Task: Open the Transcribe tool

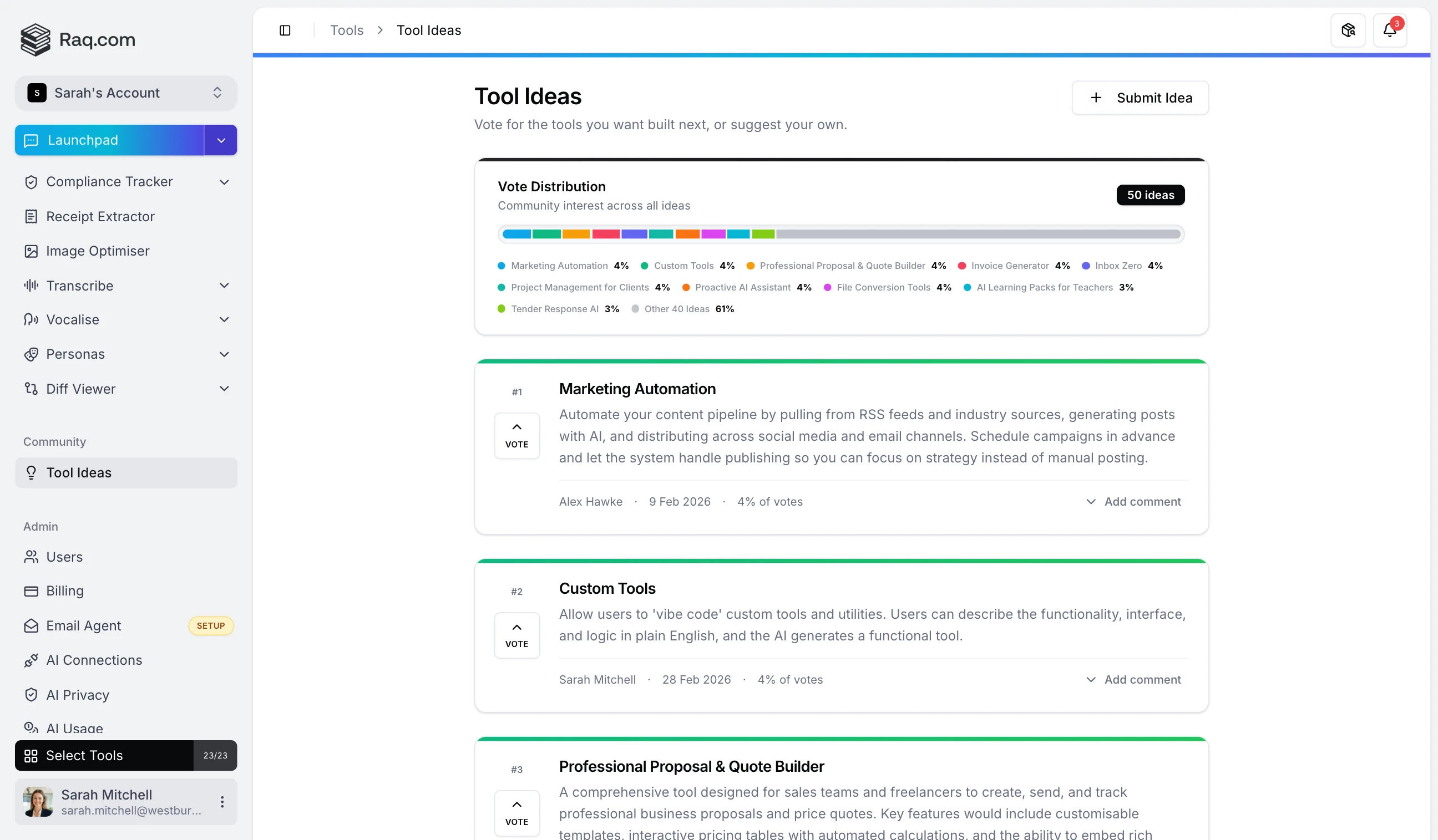Action: [x=80, y=285]
